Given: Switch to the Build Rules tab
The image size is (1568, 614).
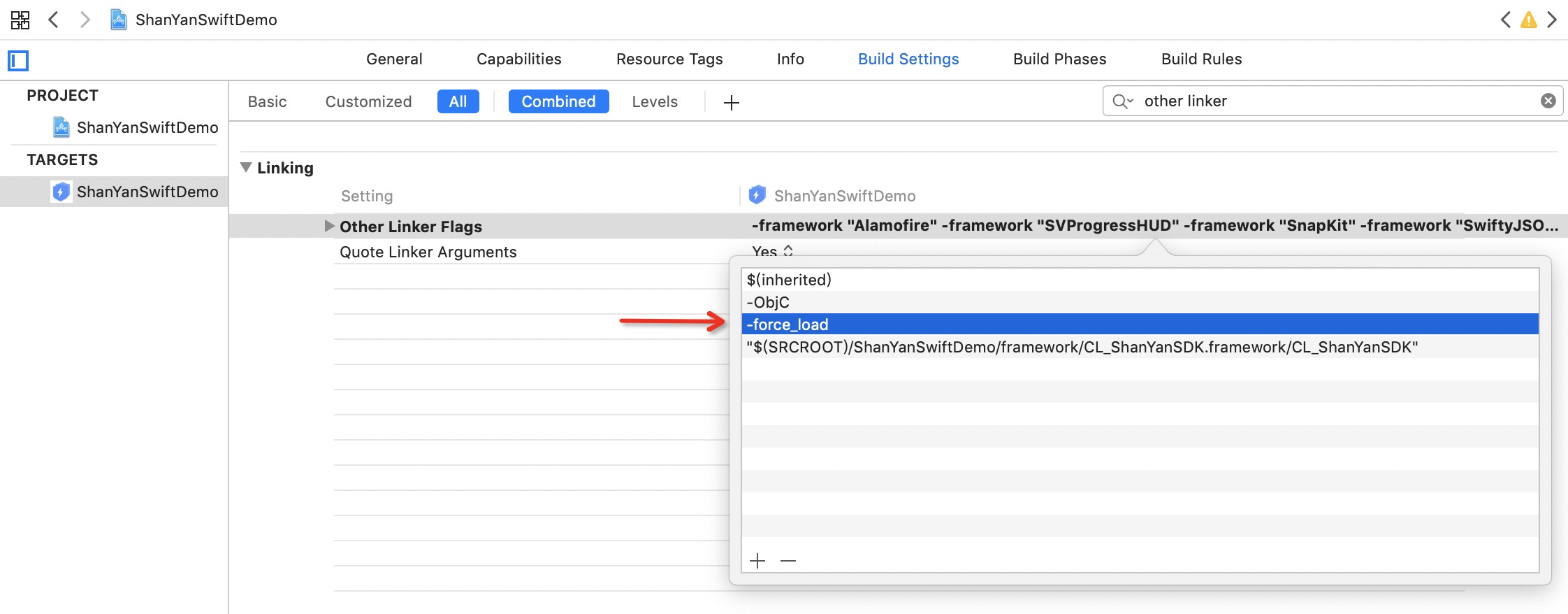Looking at the screenshot, I should point(1202,59).
